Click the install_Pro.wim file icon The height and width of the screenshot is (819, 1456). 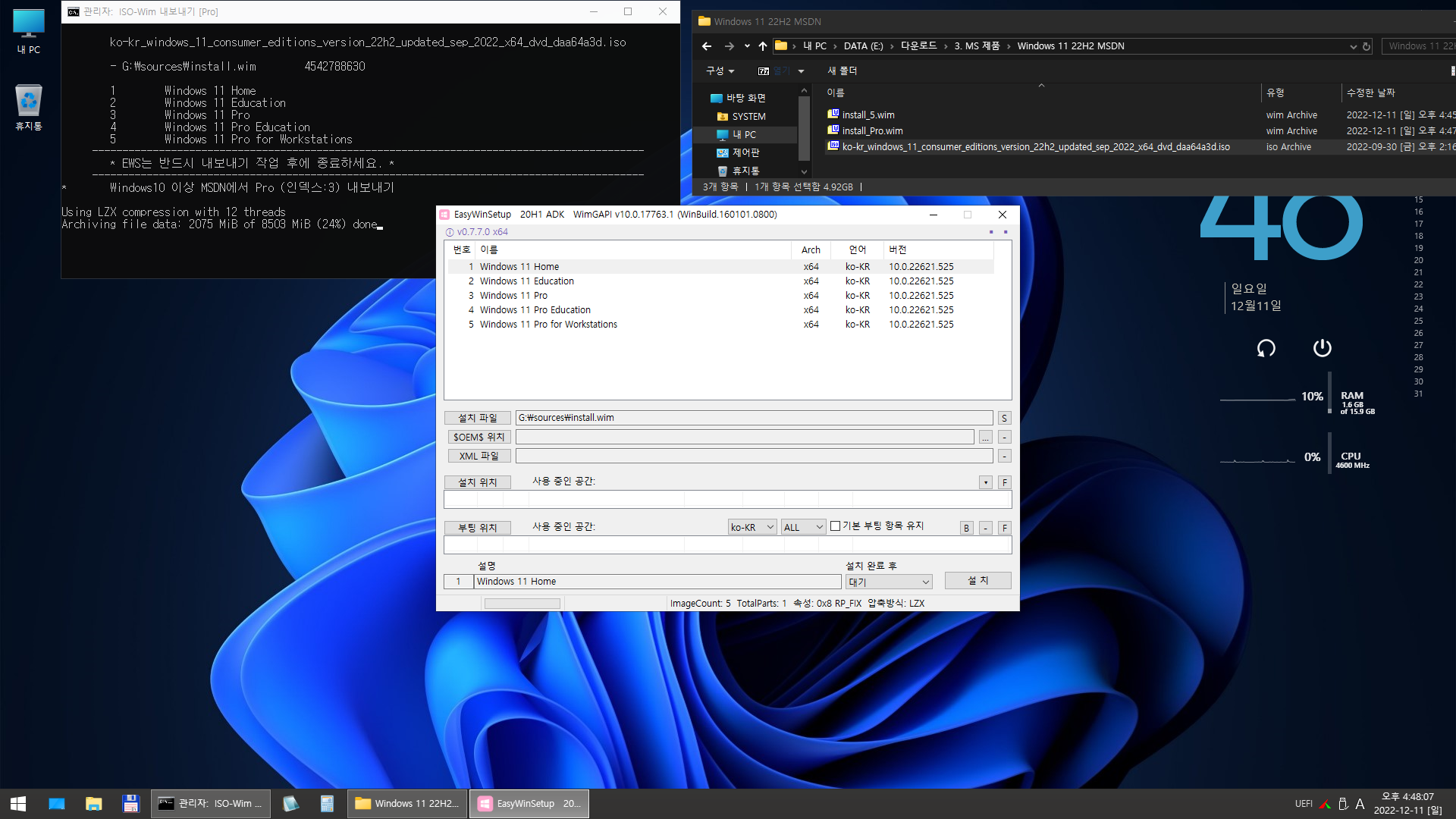[833, 130]
